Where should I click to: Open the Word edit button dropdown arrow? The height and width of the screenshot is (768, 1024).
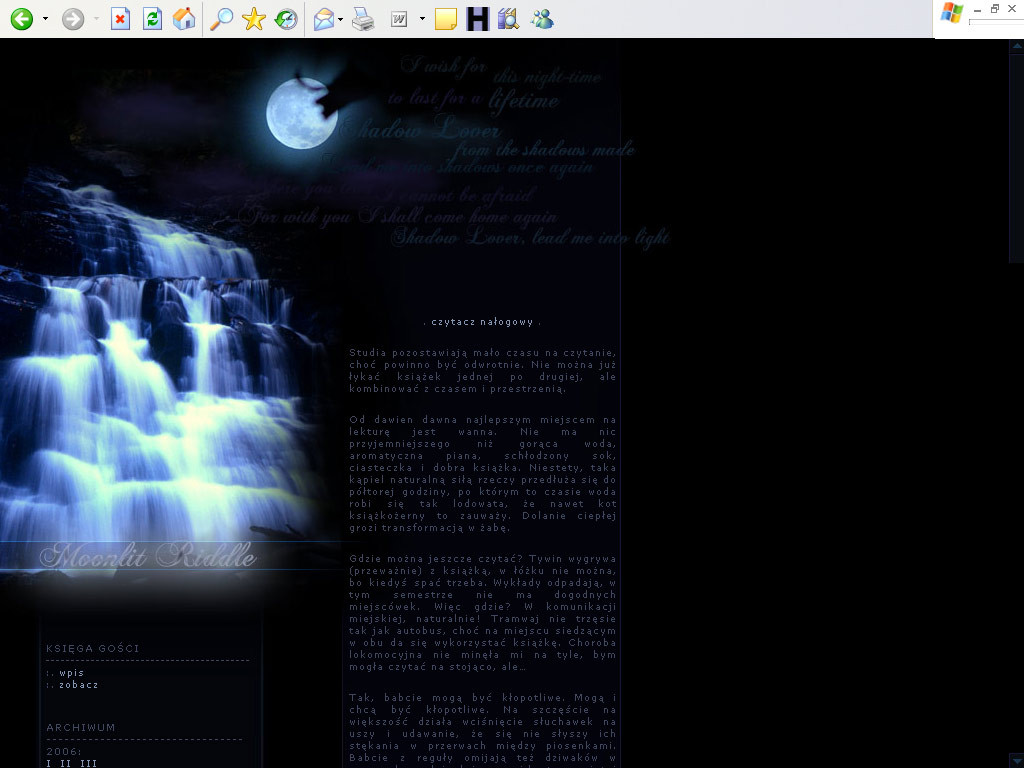(422, 19)
